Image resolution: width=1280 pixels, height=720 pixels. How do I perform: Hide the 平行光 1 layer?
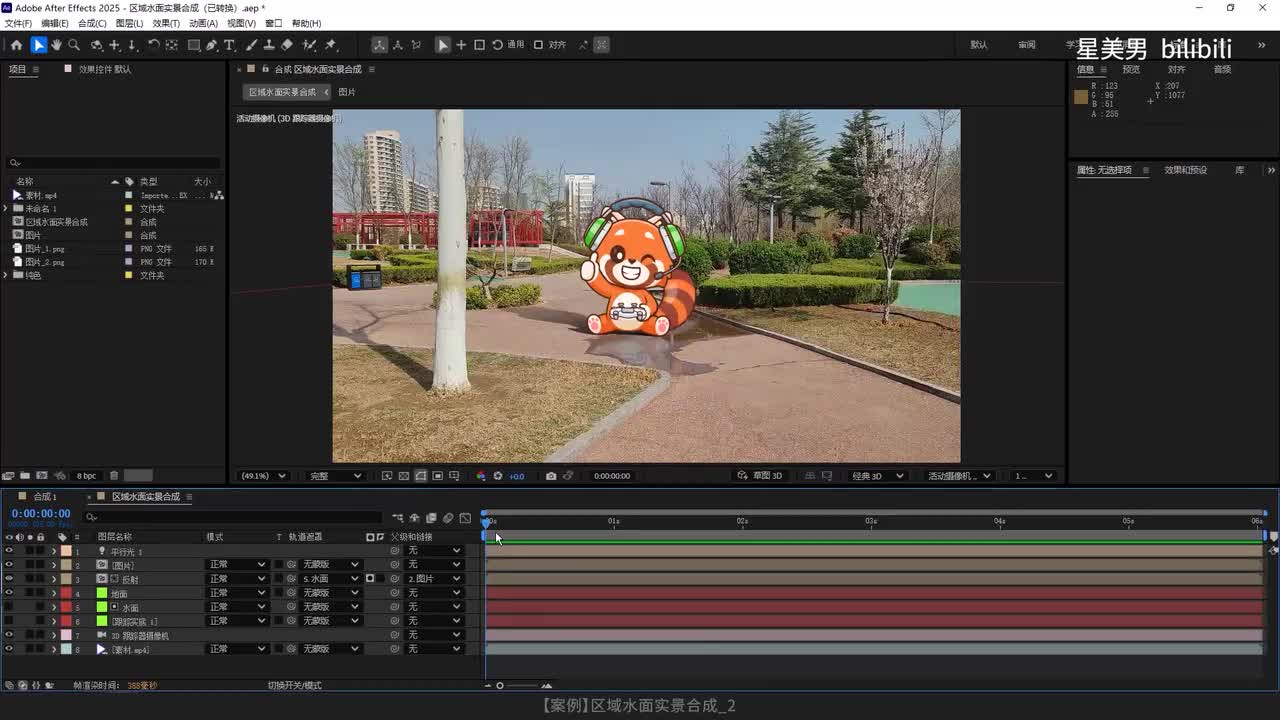click(x=9, y=551)
